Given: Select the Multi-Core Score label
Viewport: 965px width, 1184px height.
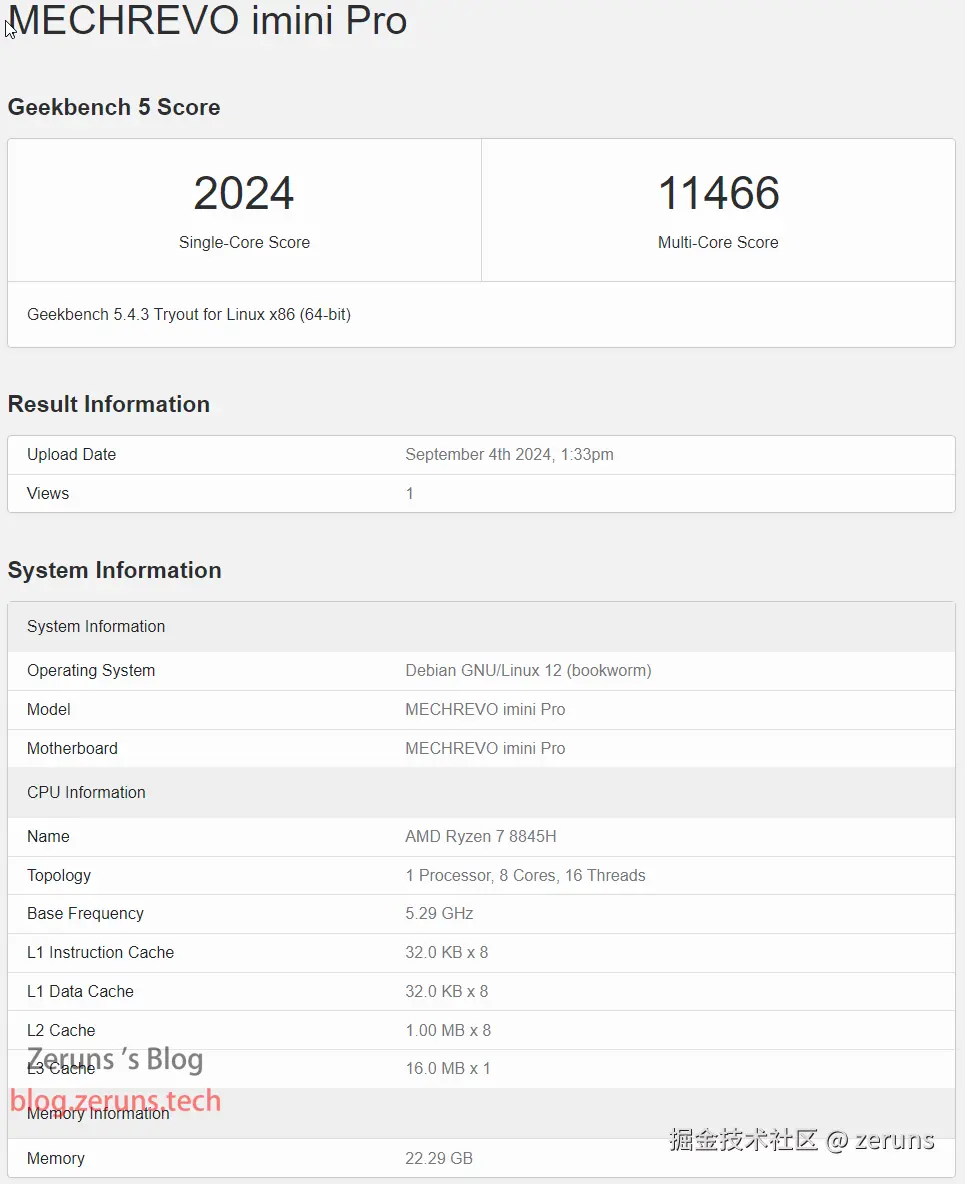Looking at the screenshot, I should point(718,242).
